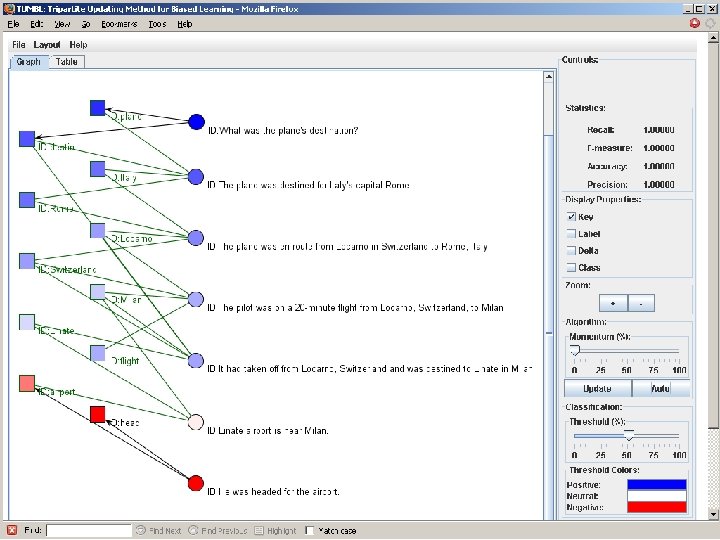Open the Firefox View menu
This screenshot has height=540, width=720.
tap(62, 24)
